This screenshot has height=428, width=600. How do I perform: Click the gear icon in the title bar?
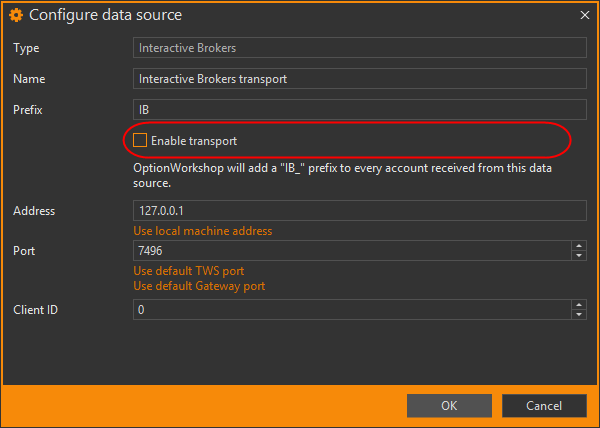coord(16,16)
